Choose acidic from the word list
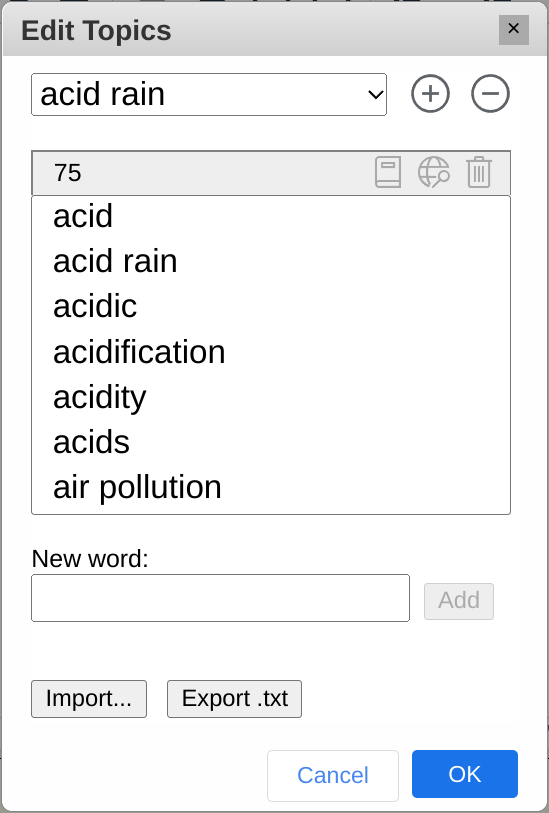 pyautogui.click(x=271, y=306)
